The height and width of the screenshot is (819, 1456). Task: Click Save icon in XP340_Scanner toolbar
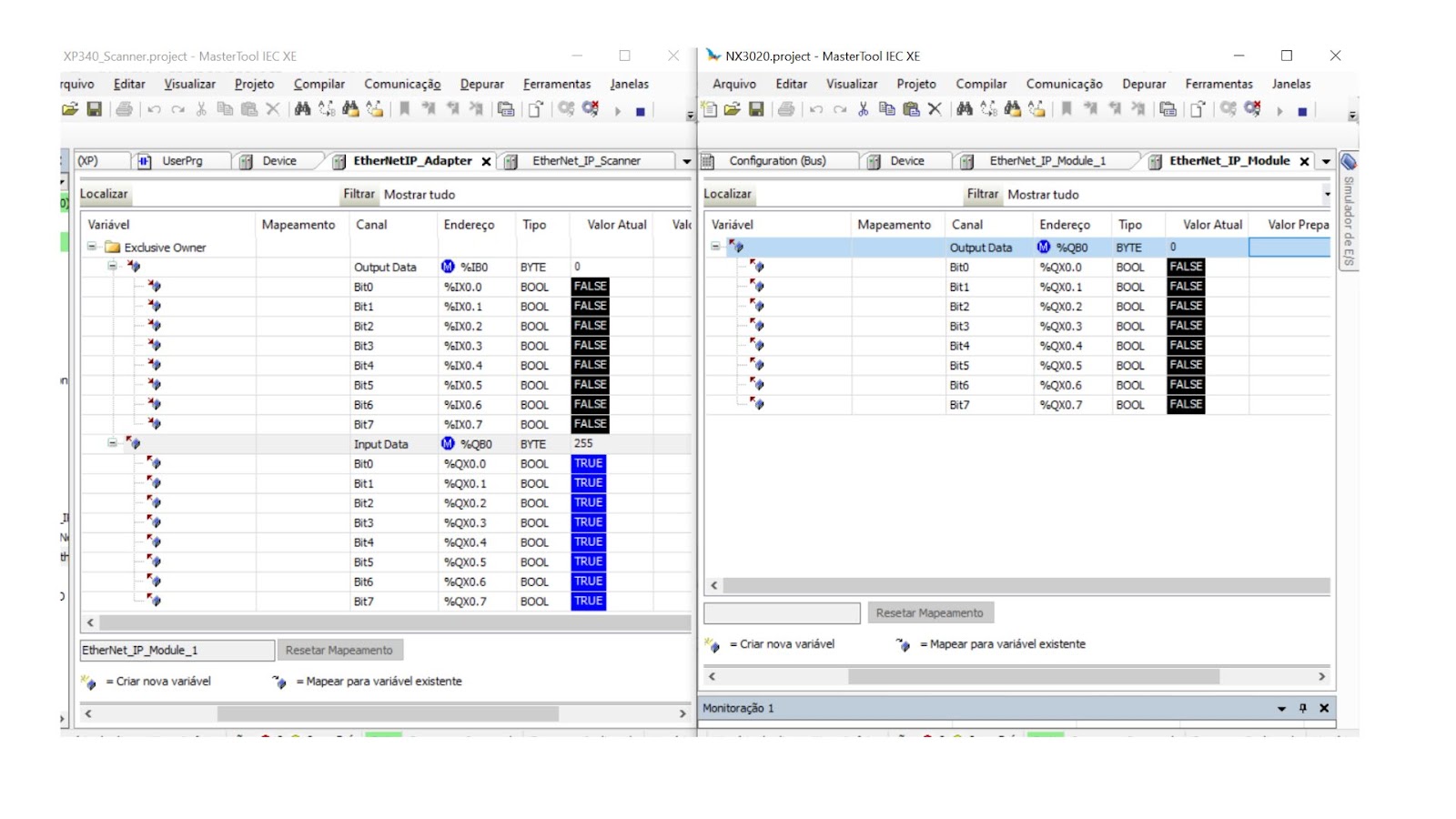pos(94,110)
